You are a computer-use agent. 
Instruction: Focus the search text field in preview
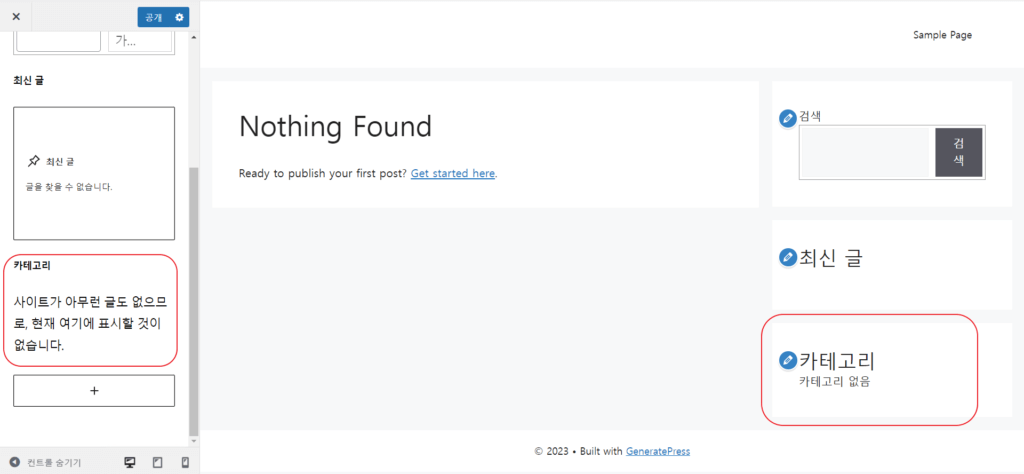coord(867,153)
